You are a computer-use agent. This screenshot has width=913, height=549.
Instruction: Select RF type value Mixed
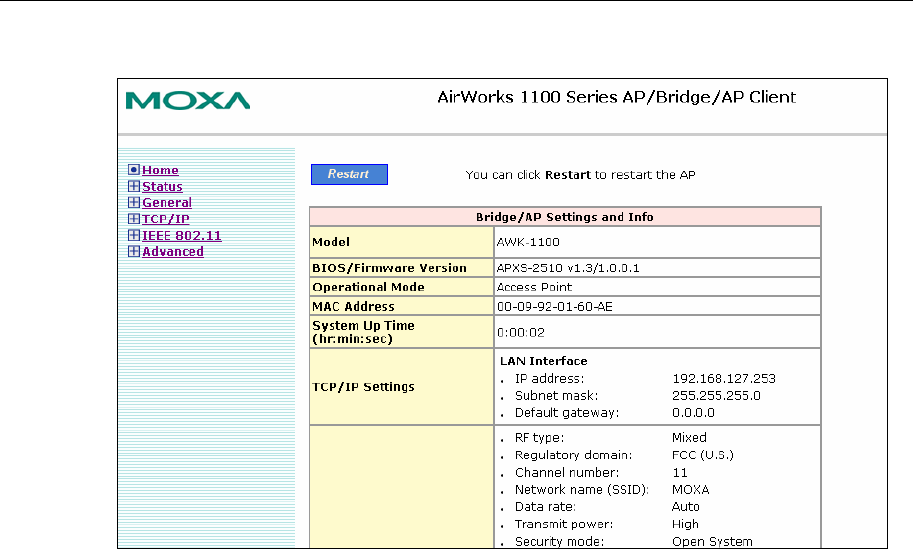point(689,437)
